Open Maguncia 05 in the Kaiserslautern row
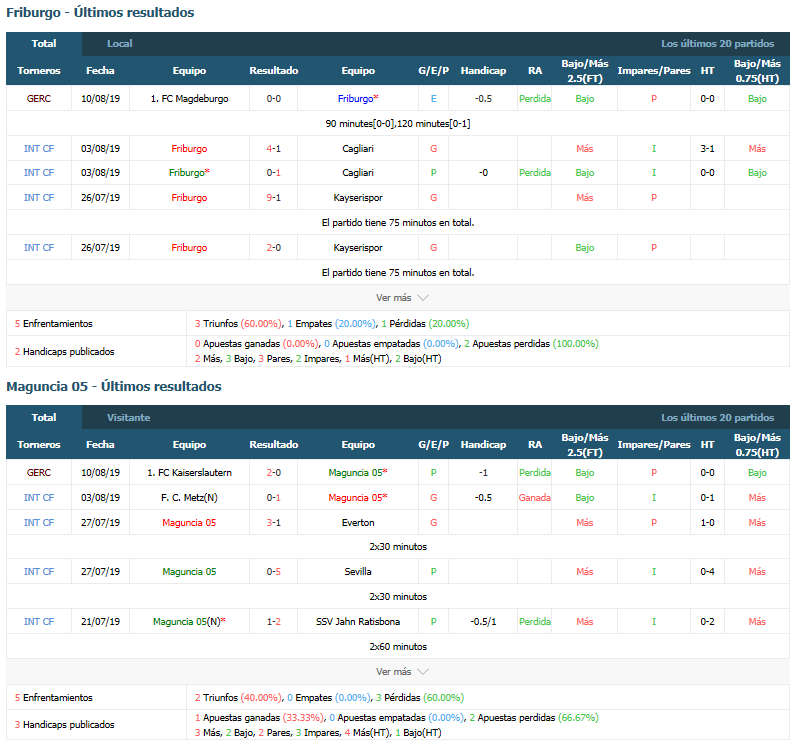Screen dimensions: 808x744 (358, 472)
